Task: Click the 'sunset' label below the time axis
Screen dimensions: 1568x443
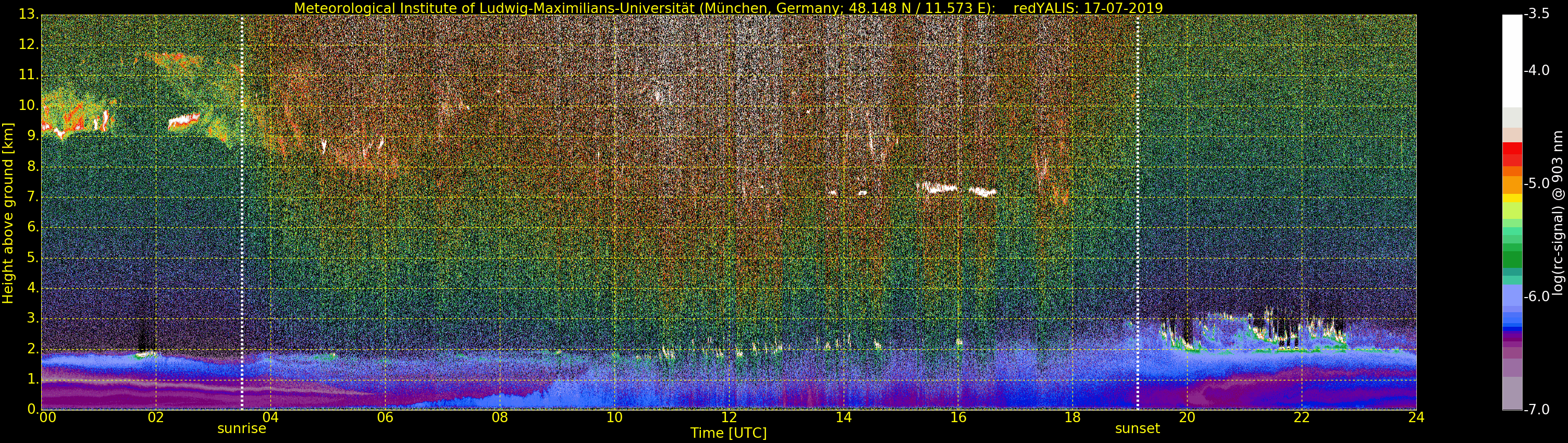Action: tap(1137, 428)
